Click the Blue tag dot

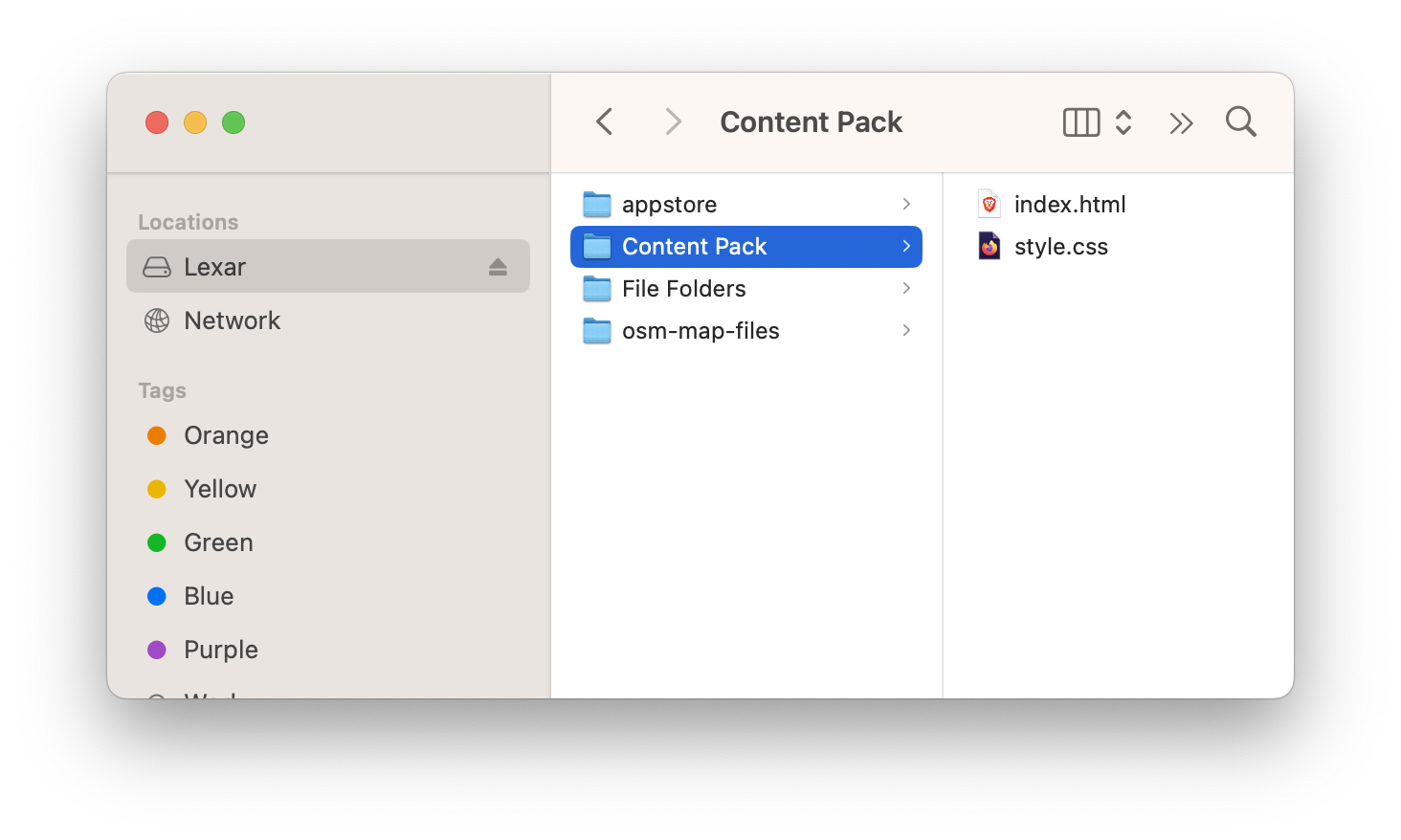click(x=157, y=597)
